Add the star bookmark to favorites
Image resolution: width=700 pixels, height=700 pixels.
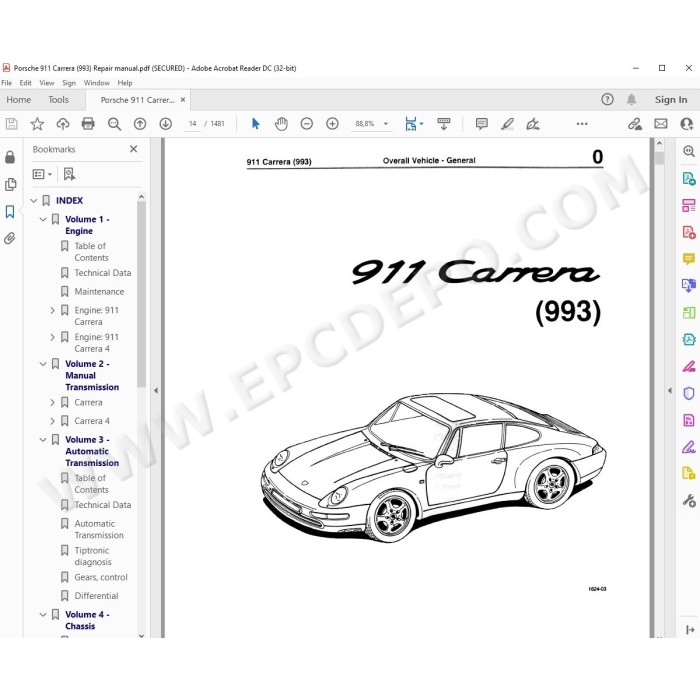[x=37, y=124]
